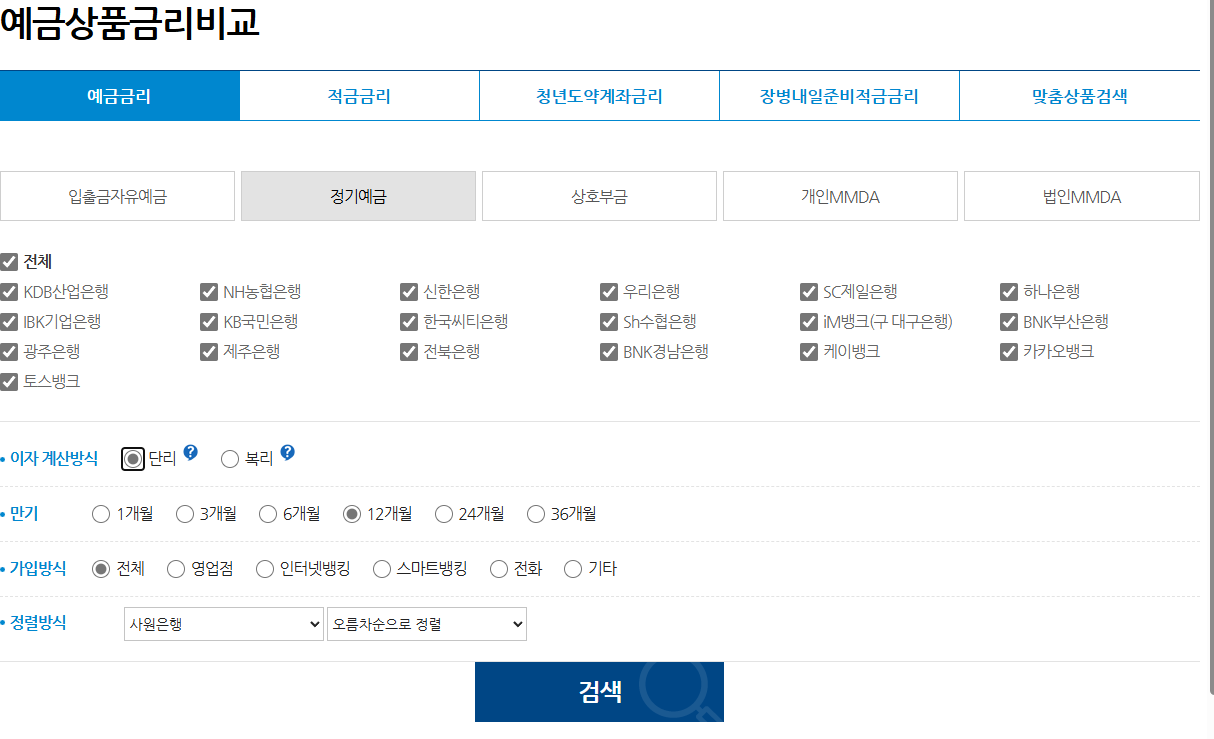Switch to the 청년도약계좌금리 tab
Image resolution: width=1214 pixels, height=739 pixels.
(x=599, y=95)
